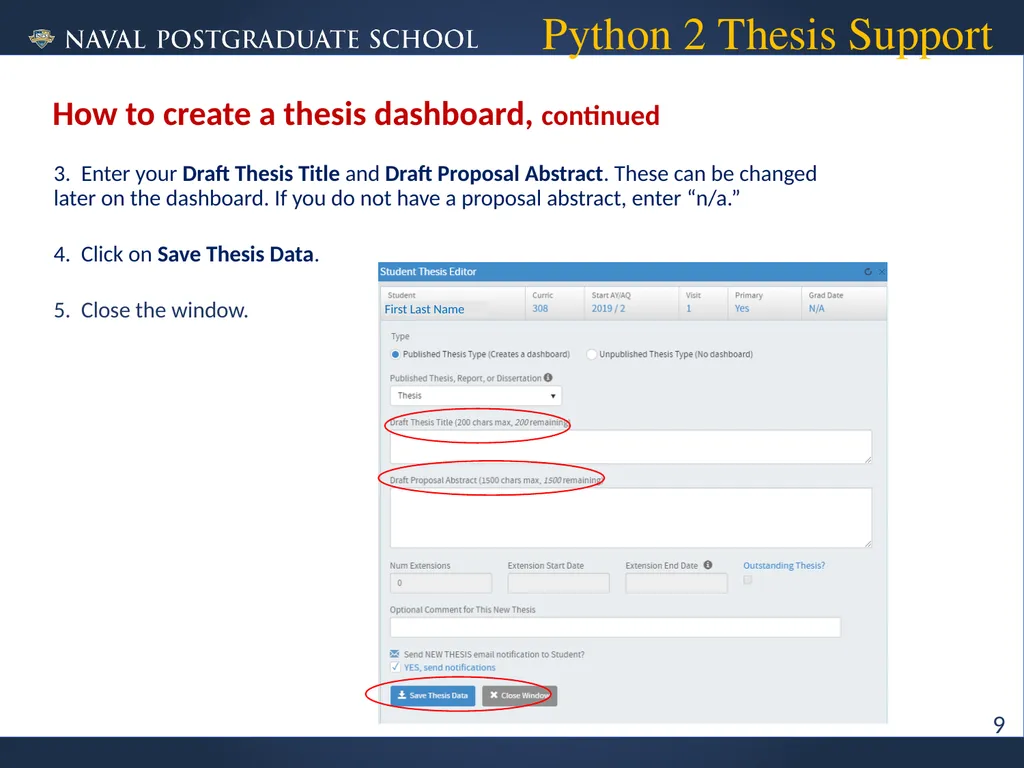Click the Outstanding Thesis? link

click(784, 566)
